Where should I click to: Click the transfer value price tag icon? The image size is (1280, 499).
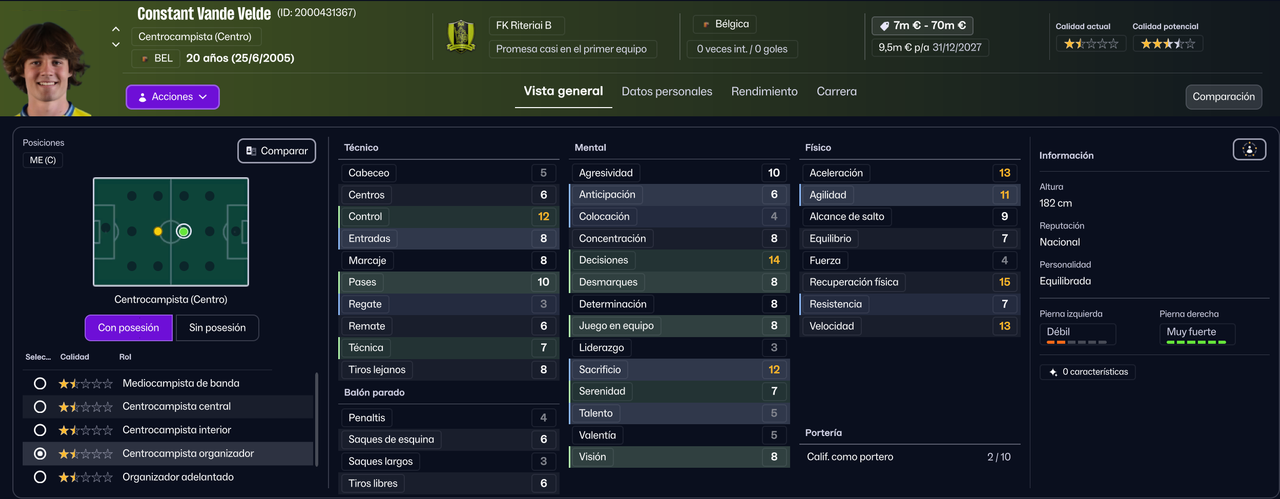(x=884, y=26)
